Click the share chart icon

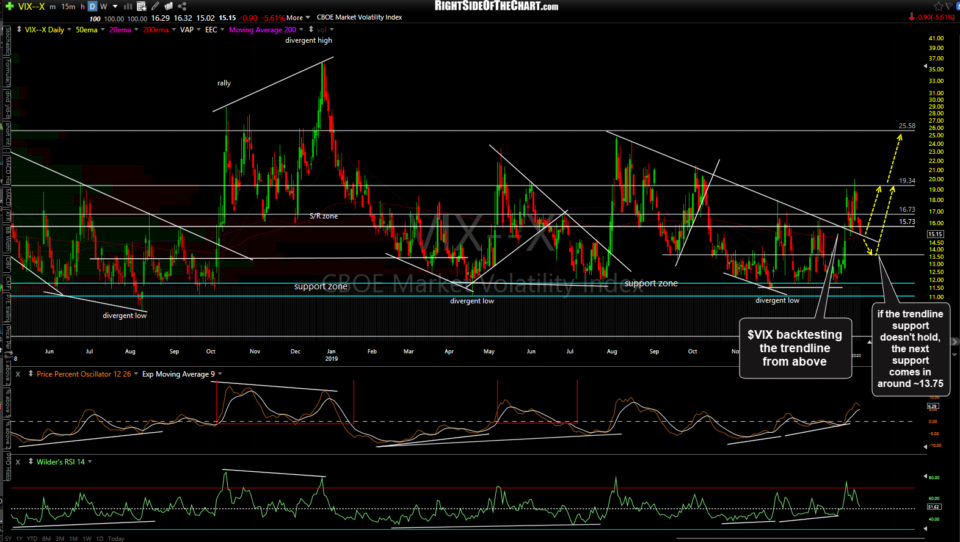(182, 6)
